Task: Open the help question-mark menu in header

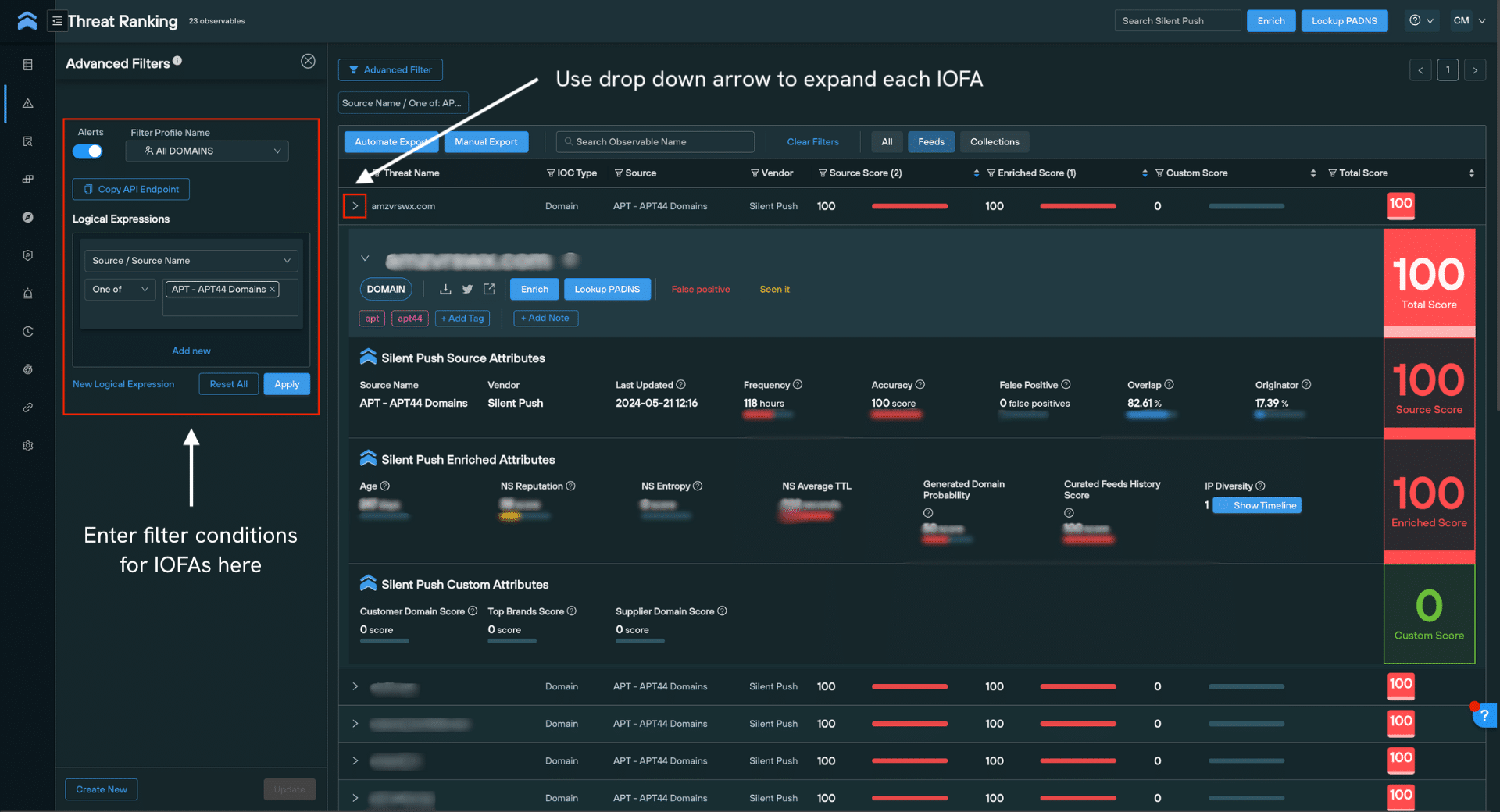Action: point(1421,21)
